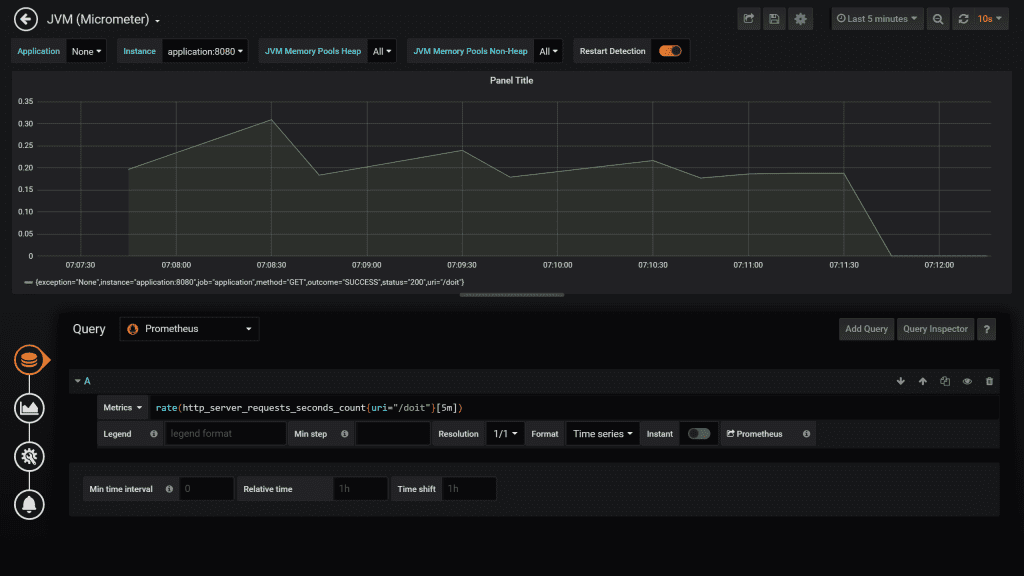Open the Query Inspector

935,329
